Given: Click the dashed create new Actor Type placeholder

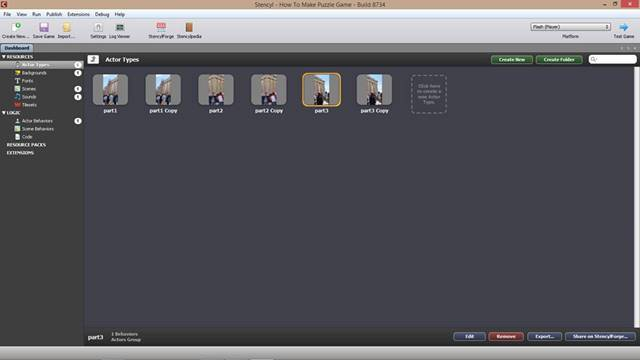Looking at the screenshot, I should coord(429,94).
